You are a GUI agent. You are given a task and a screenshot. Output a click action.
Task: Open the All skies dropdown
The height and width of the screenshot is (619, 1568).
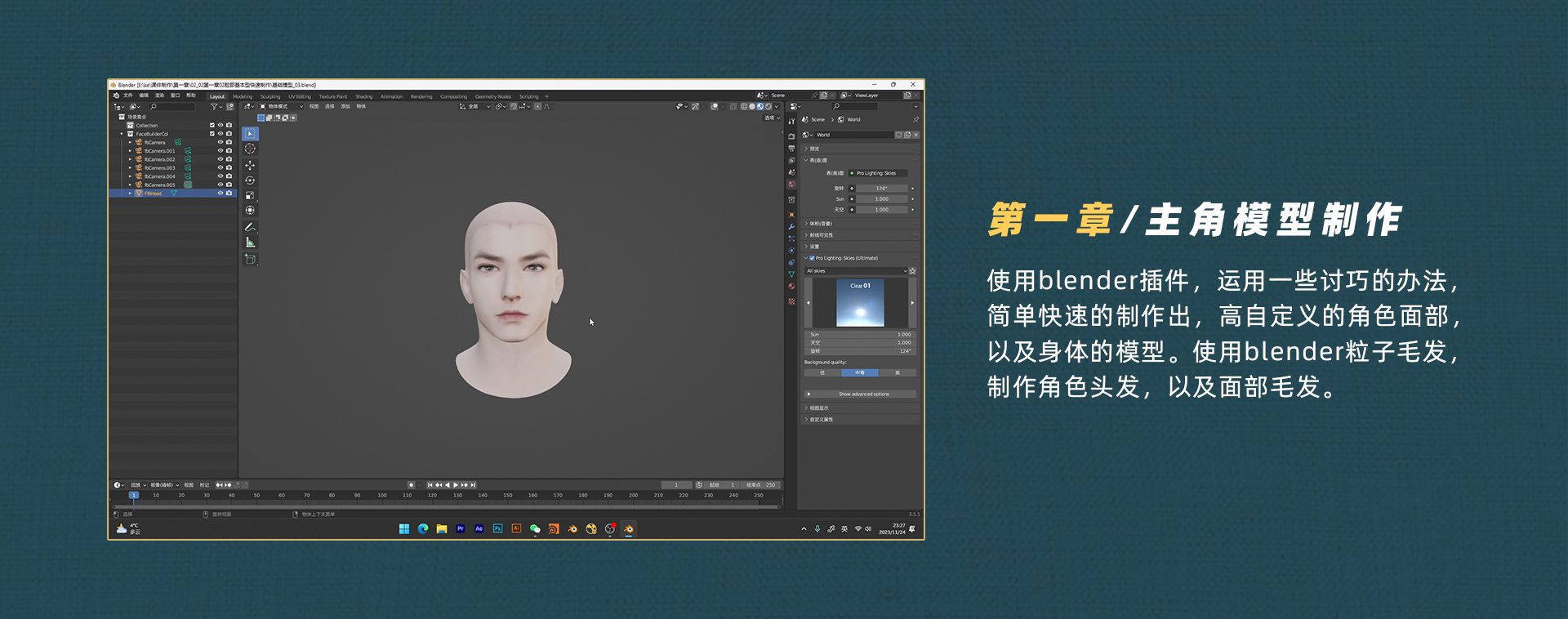tap(856, 271)
